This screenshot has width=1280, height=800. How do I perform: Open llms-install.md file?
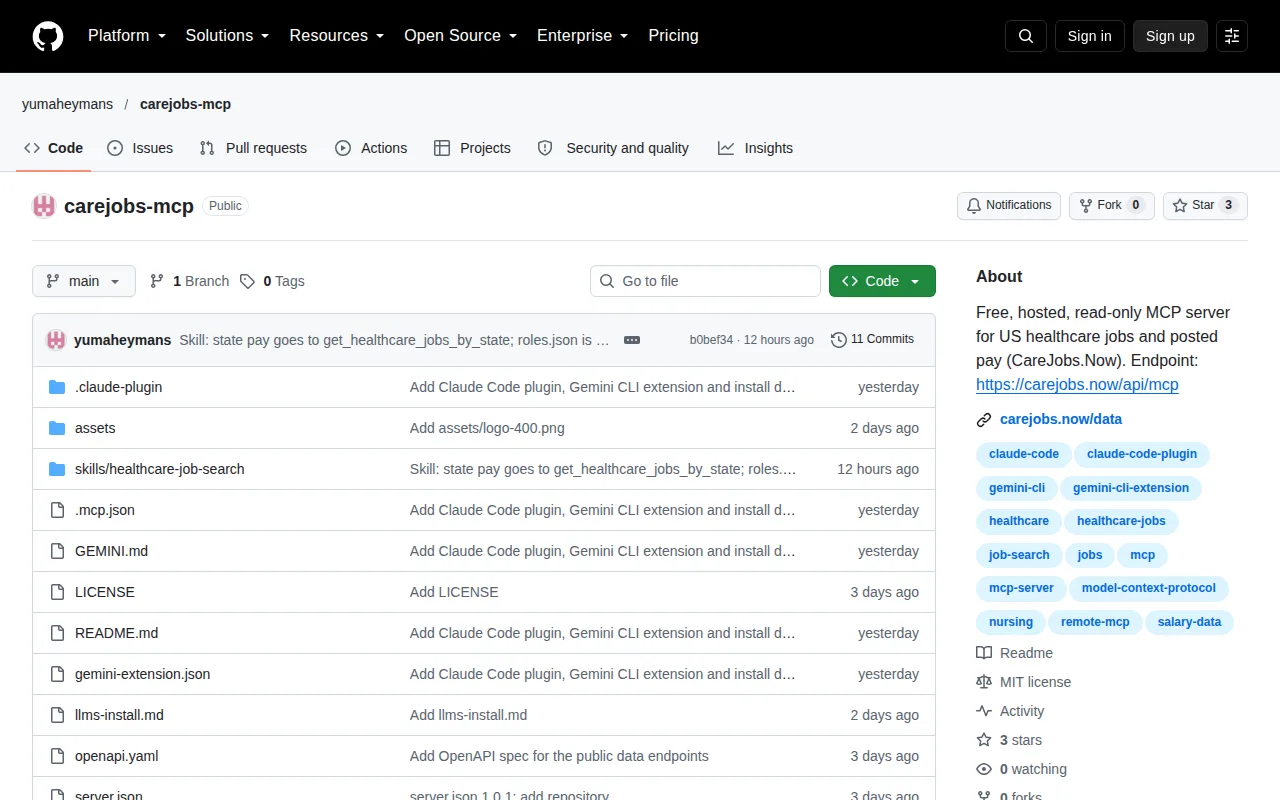(x=119, y=715)
